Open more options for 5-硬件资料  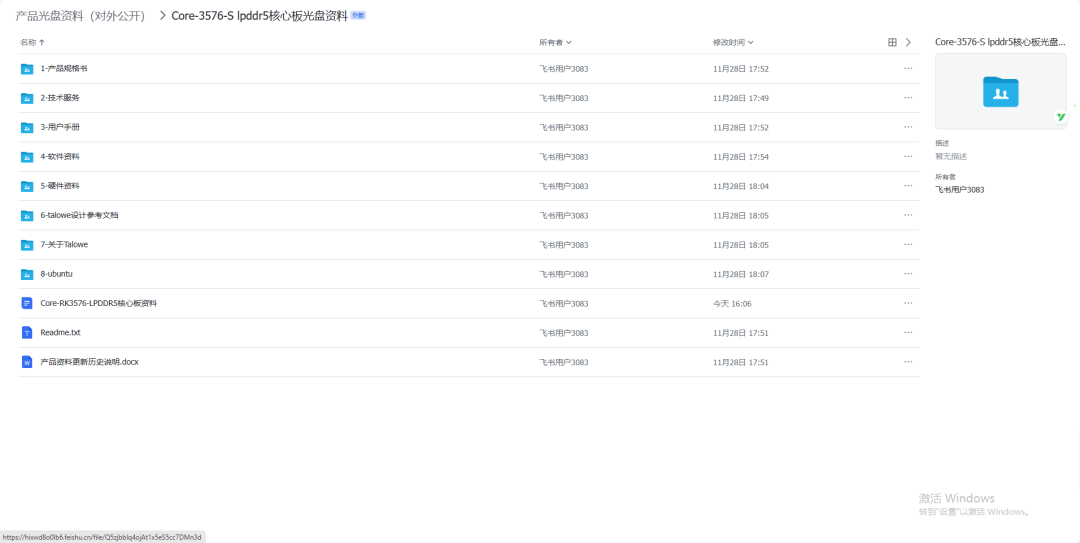pos(908,186)
